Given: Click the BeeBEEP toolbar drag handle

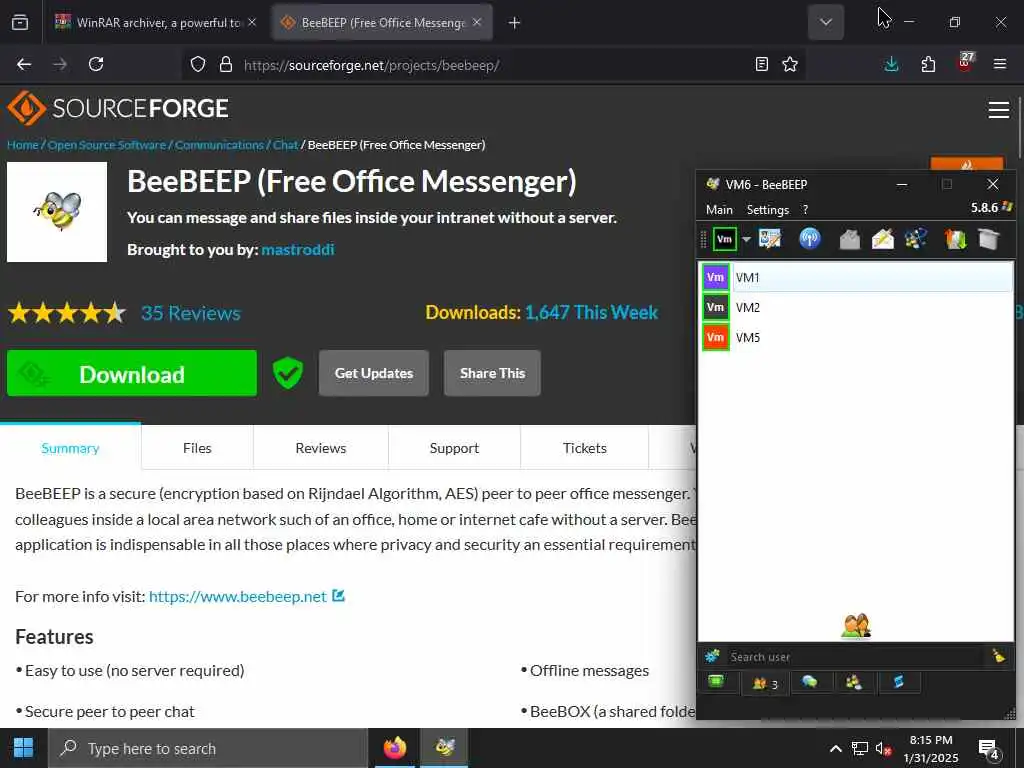Looking at the screenshot, I should coord(704,239).
